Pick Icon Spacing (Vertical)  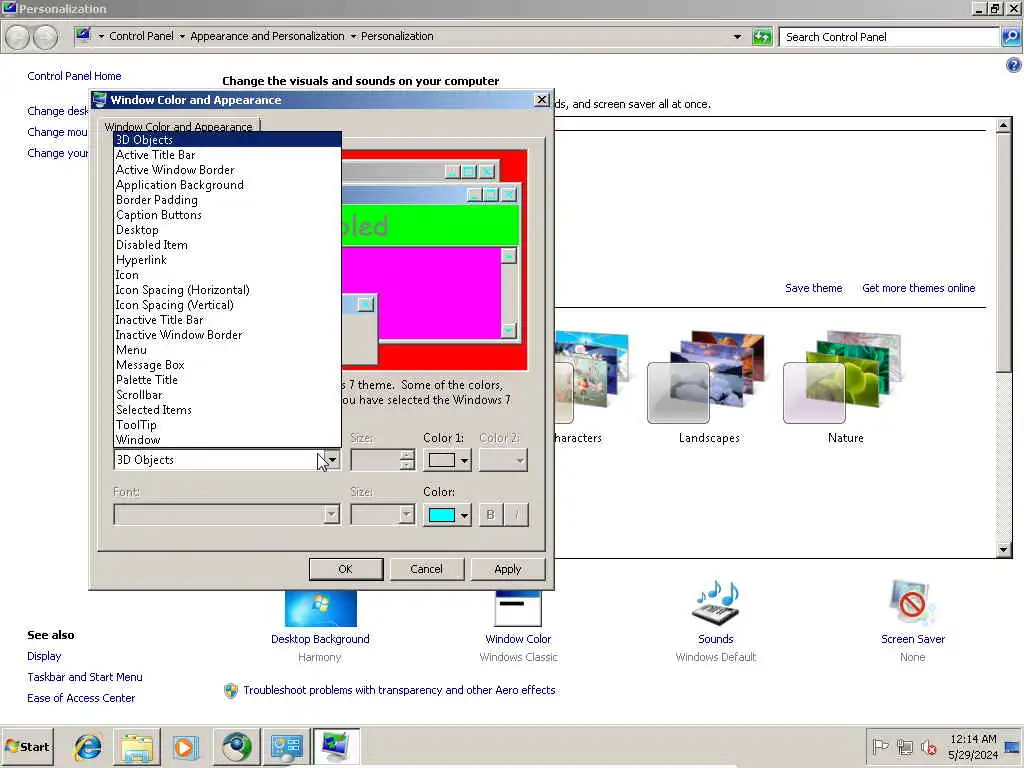(x=227, y=305)
